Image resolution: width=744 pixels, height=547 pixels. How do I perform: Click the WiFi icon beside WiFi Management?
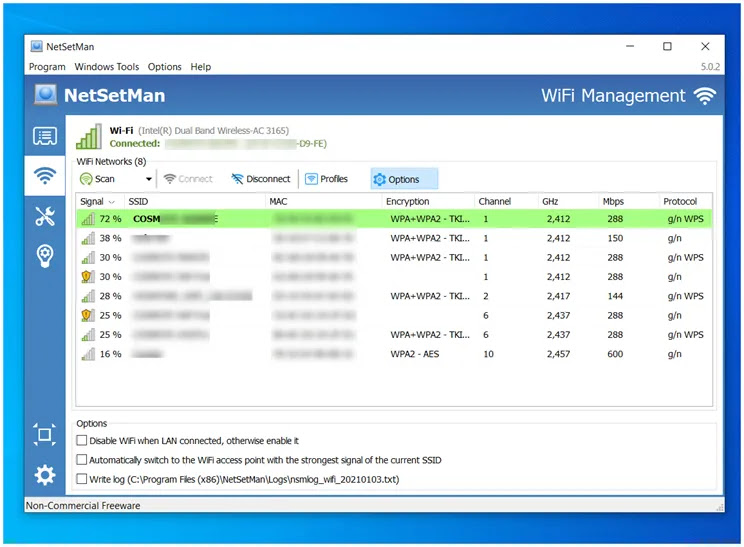pyautogui.click(x=705, y=96)
